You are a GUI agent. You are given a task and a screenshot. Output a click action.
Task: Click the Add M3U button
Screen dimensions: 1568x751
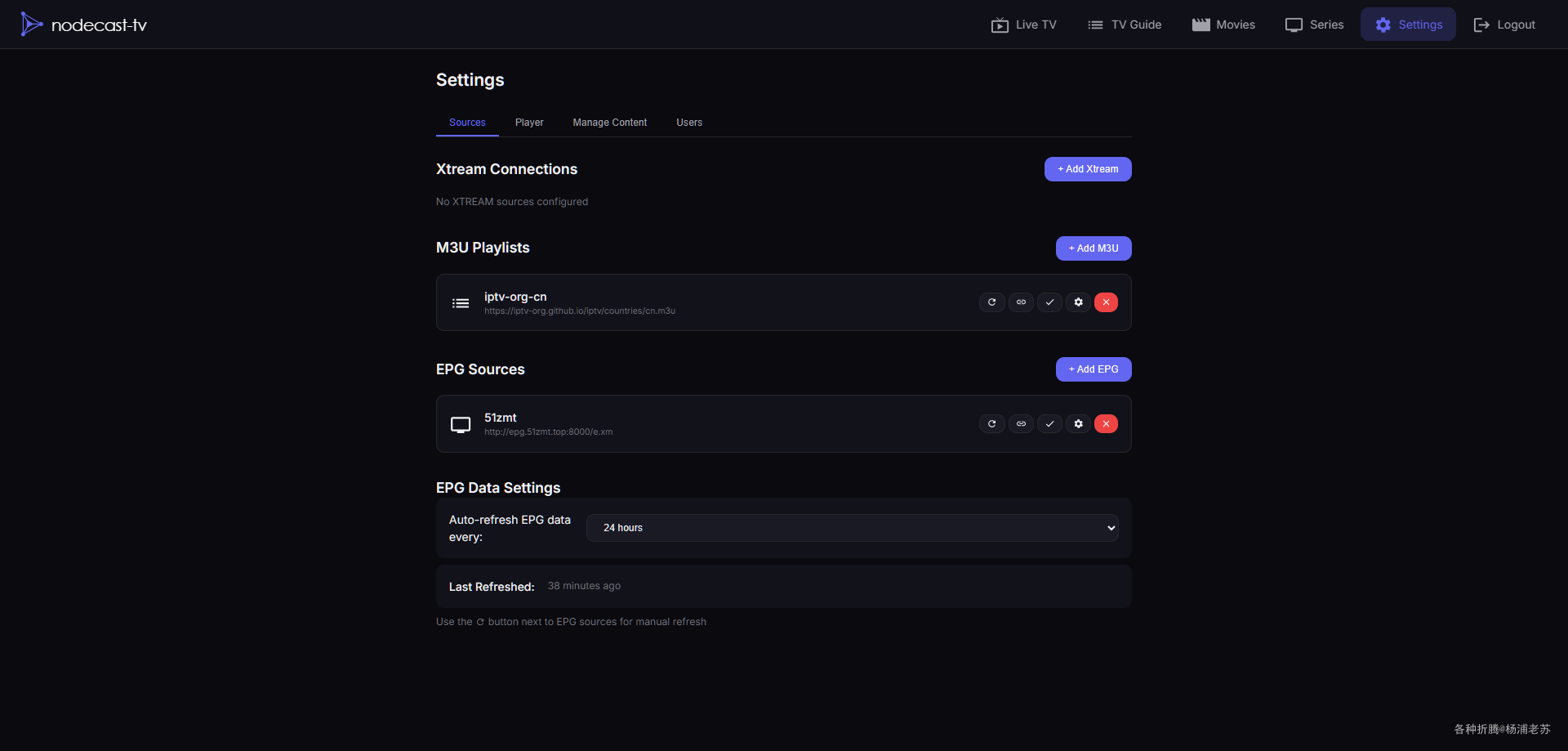pyautogui.click(x=1093, y=248)
